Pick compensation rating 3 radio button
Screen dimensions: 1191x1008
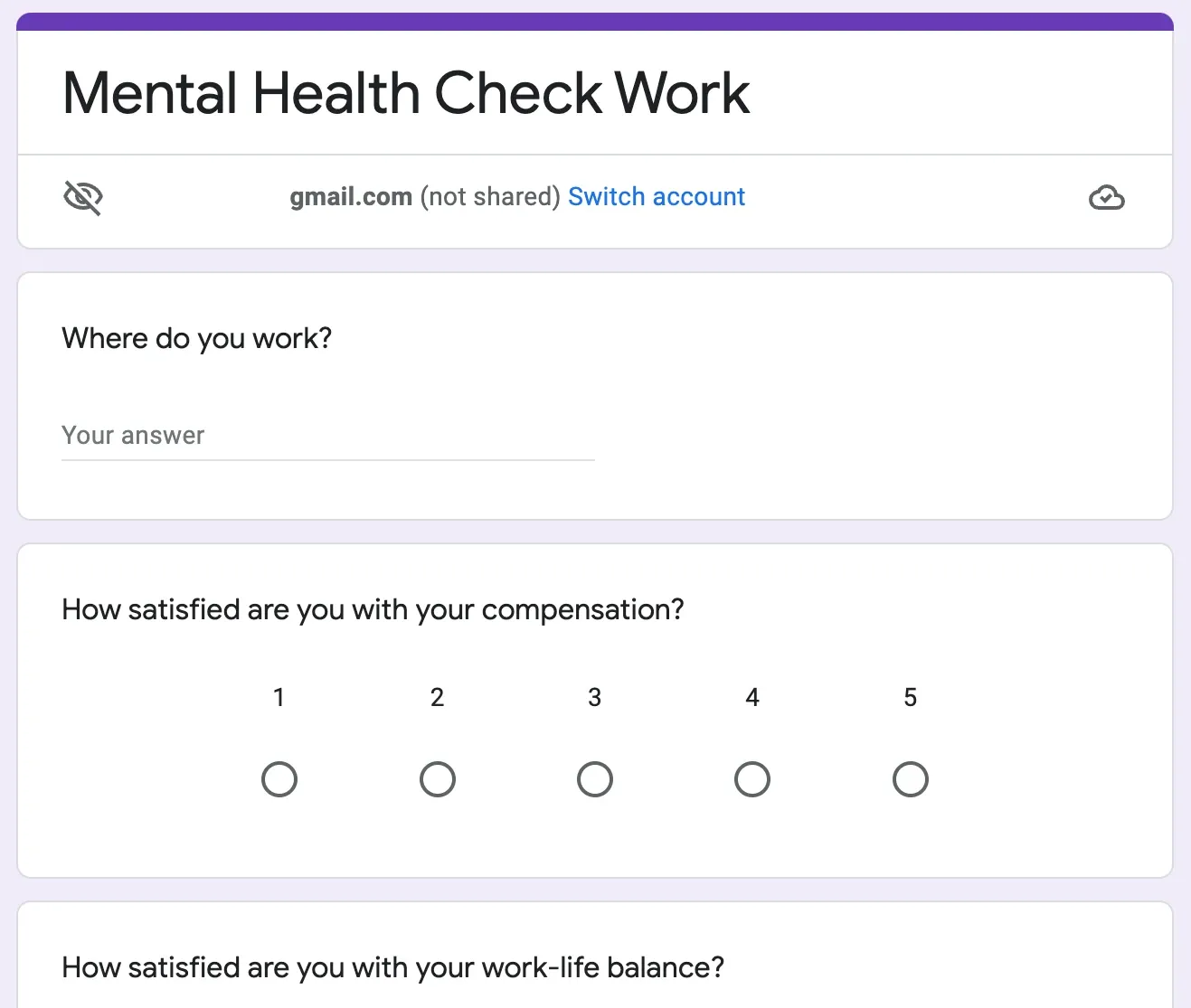tap(595, 779)
